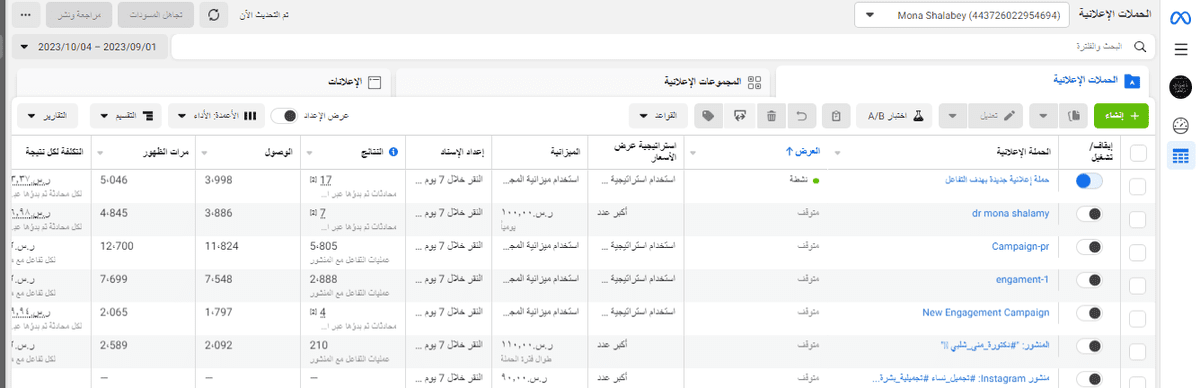
Task: Click the export share icon in the toolbar
Action: [x=739, y=115]
